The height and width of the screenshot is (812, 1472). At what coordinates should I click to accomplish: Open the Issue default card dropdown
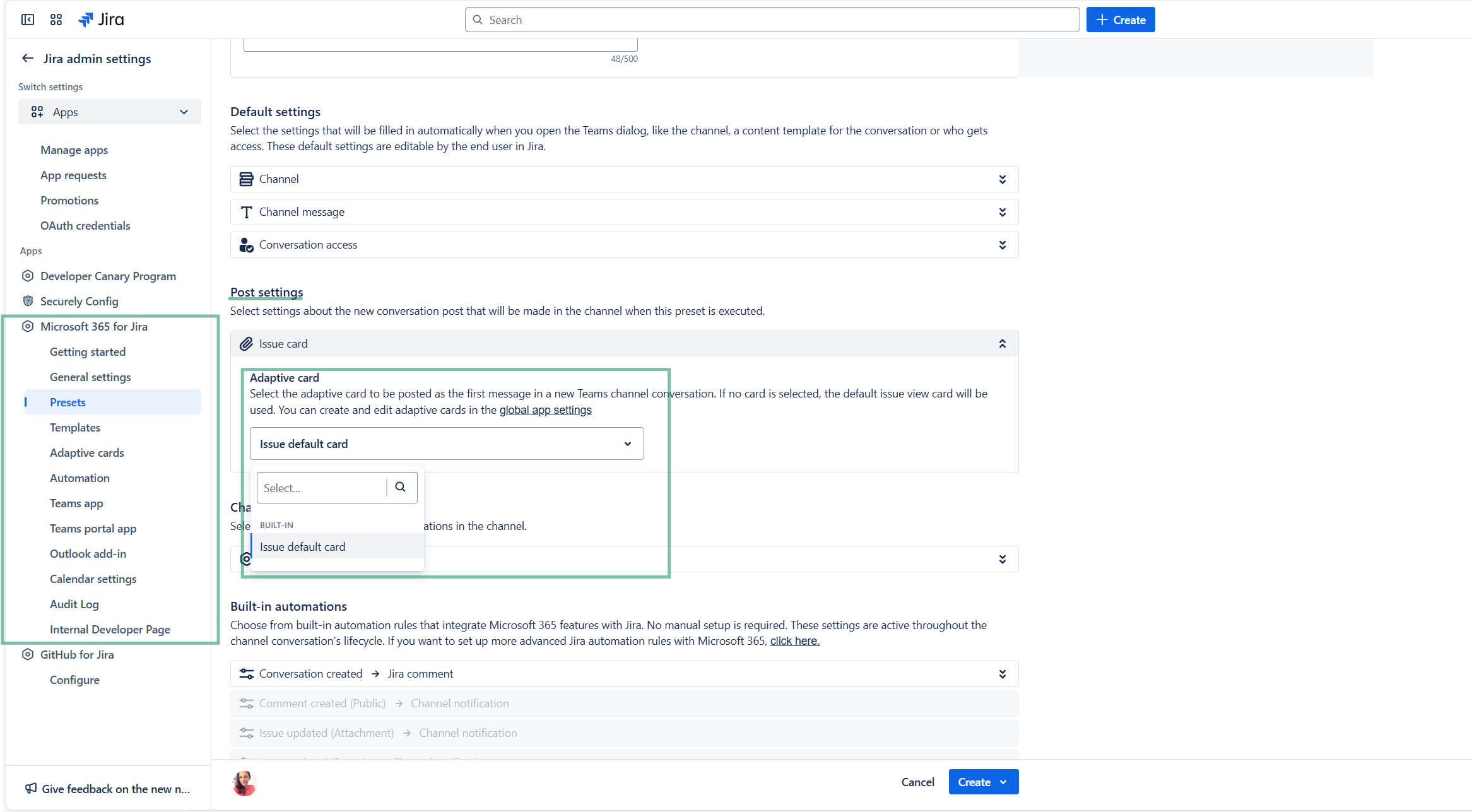click(446, 444)
